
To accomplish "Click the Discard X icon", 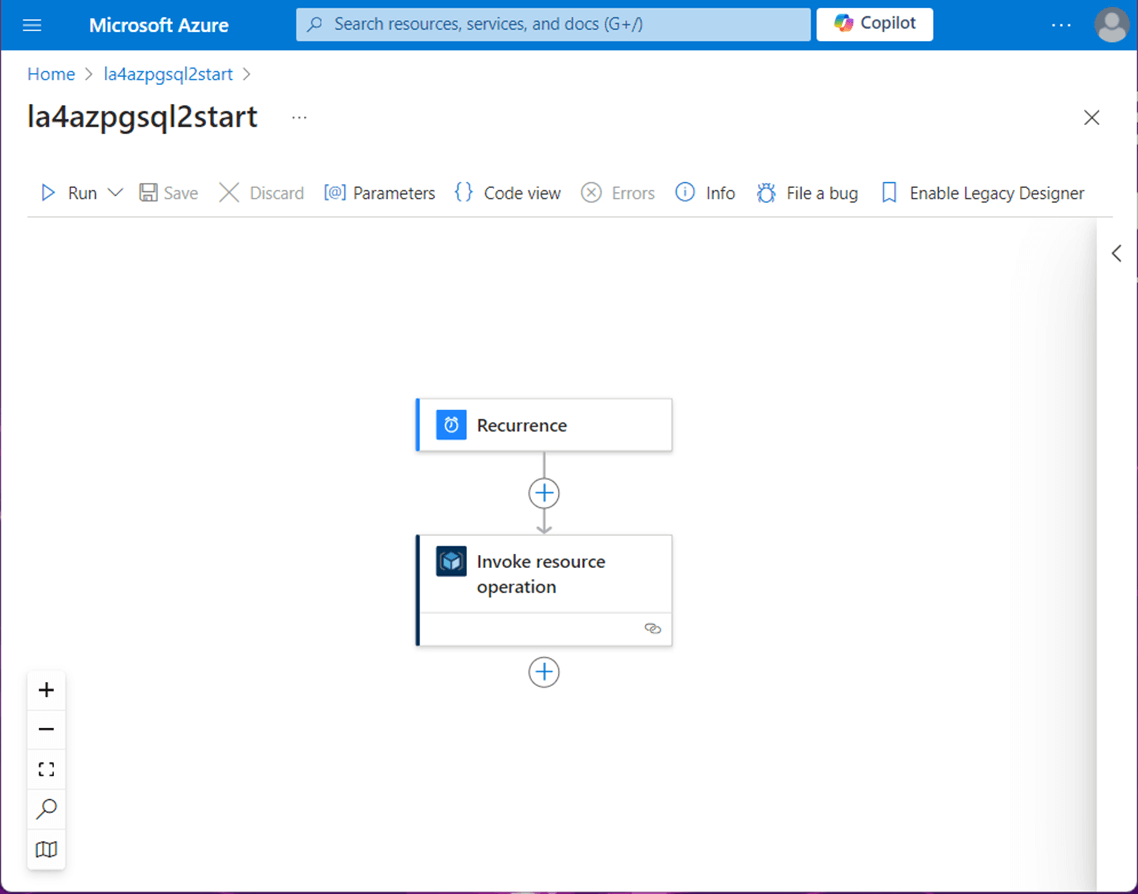I will click(229, 192).
